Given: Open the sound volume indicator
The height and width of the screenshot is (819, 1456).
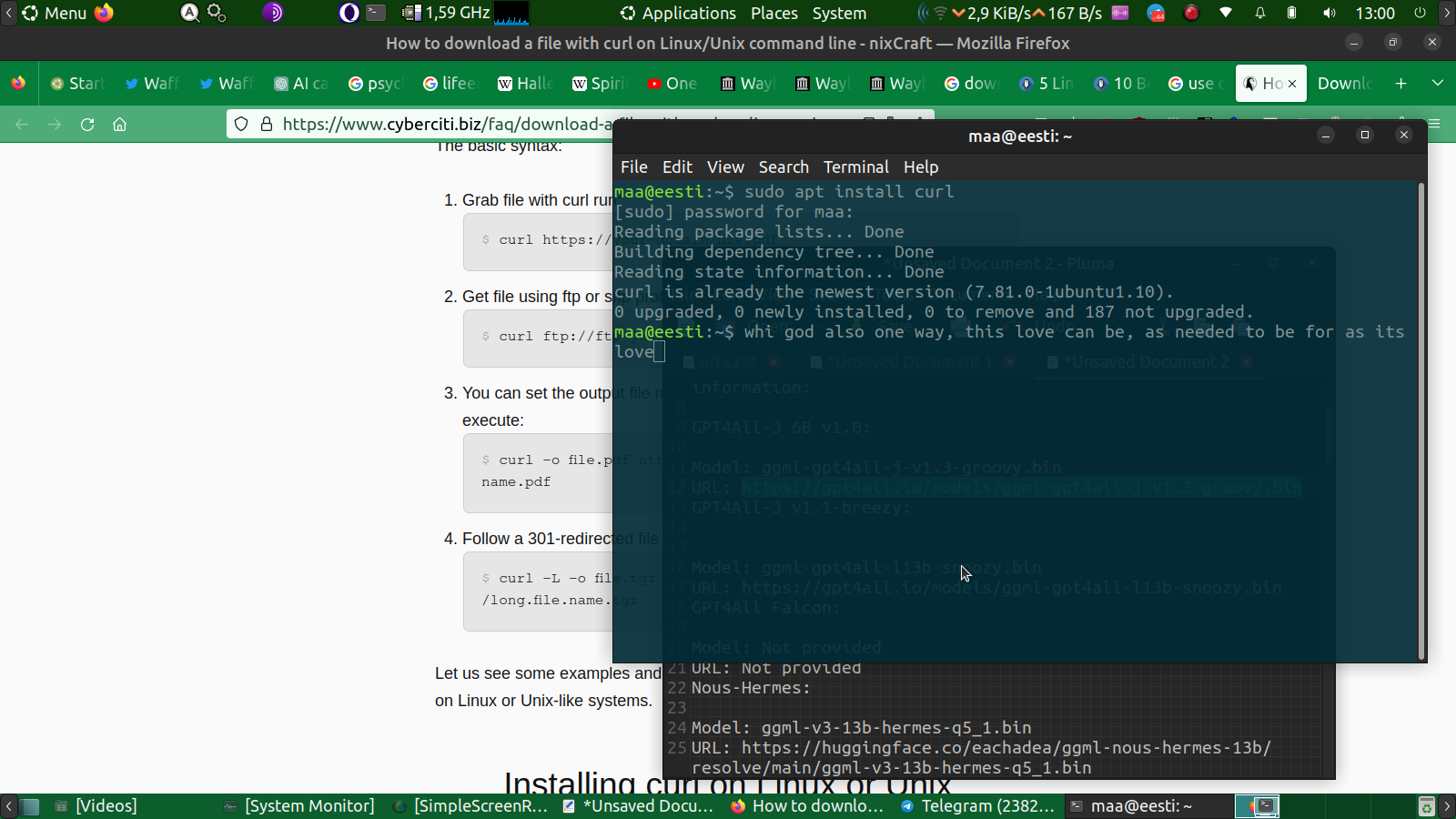Looking at the screenshot, I should [x=1330, y=13].
